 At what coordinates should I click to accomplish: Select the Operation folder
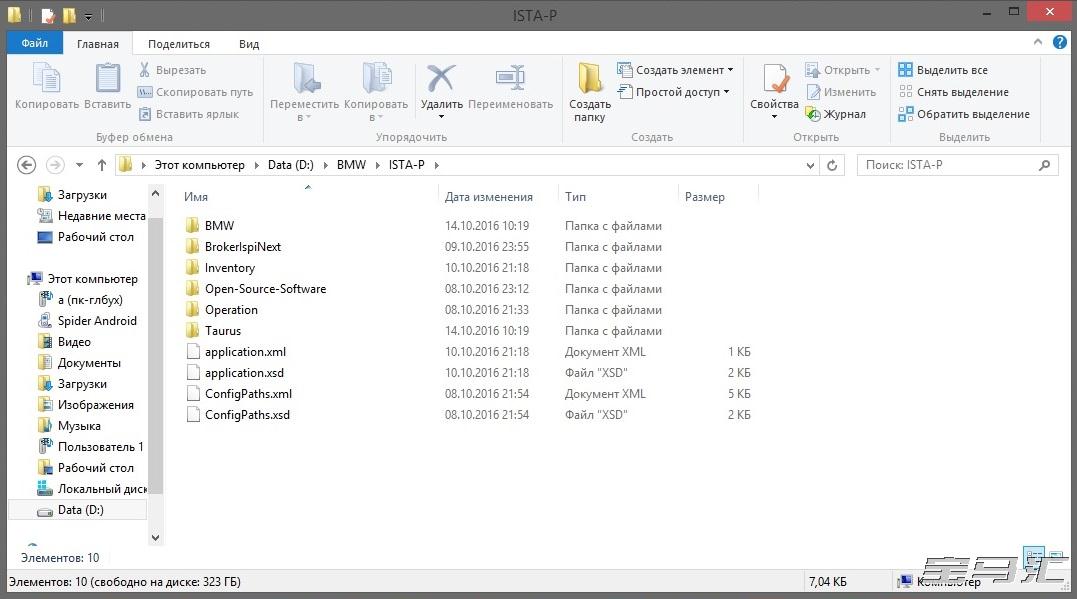231,310
